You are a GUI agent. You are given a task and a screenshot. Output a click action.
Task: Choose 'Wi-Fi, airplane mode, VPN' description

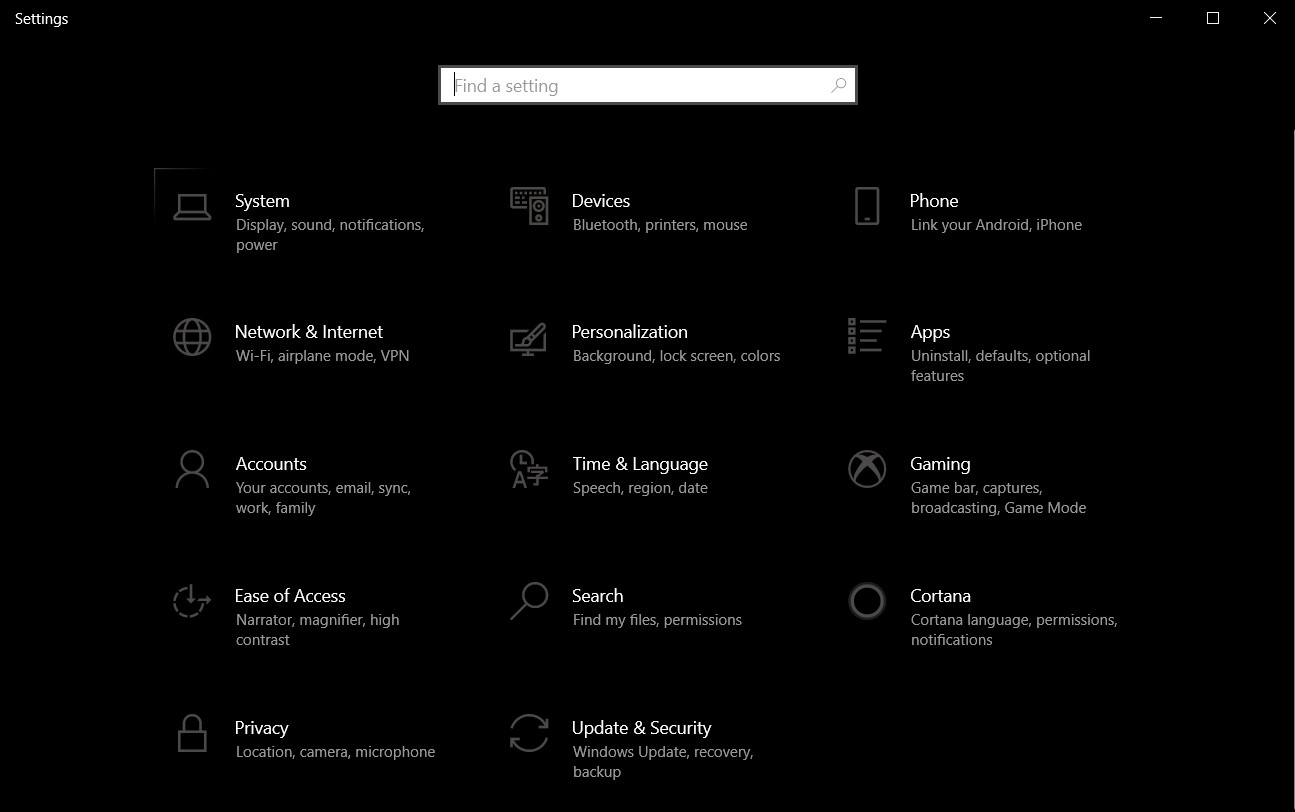pos(323,356)
